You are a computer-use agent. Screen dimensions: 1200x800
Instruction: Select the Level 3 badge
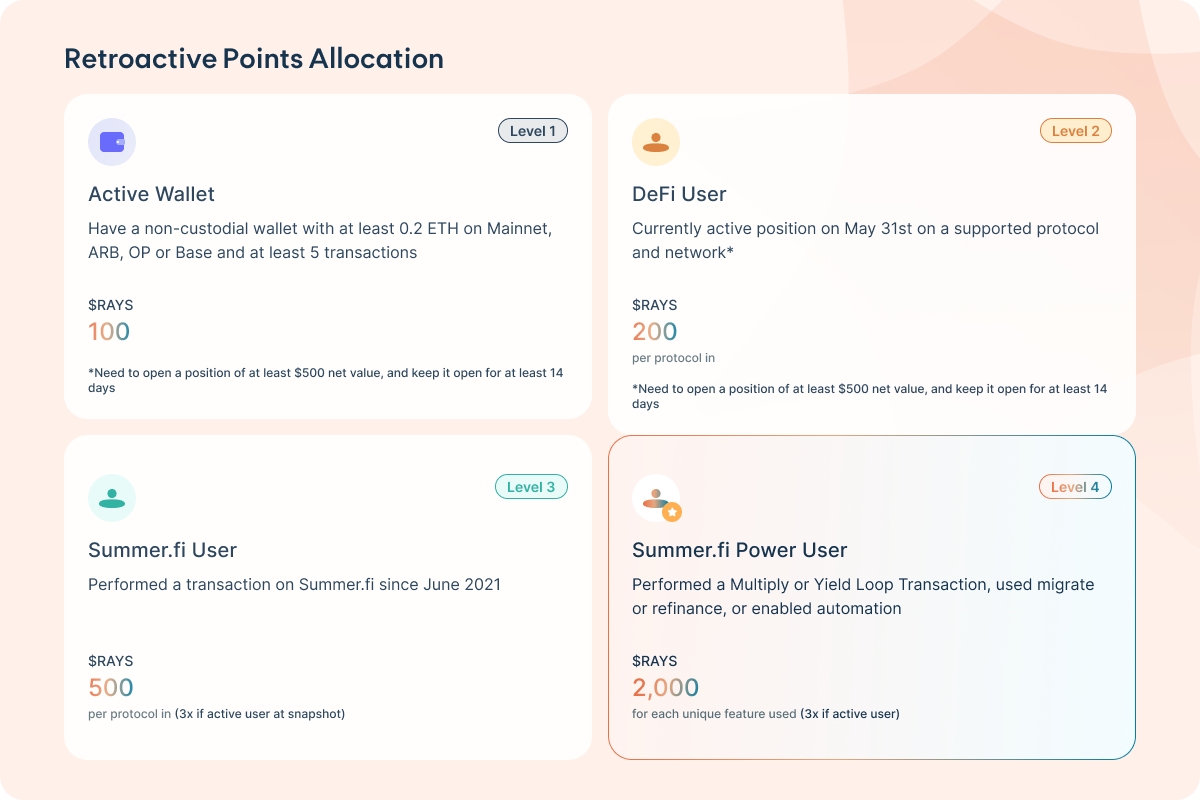(531, 487)
